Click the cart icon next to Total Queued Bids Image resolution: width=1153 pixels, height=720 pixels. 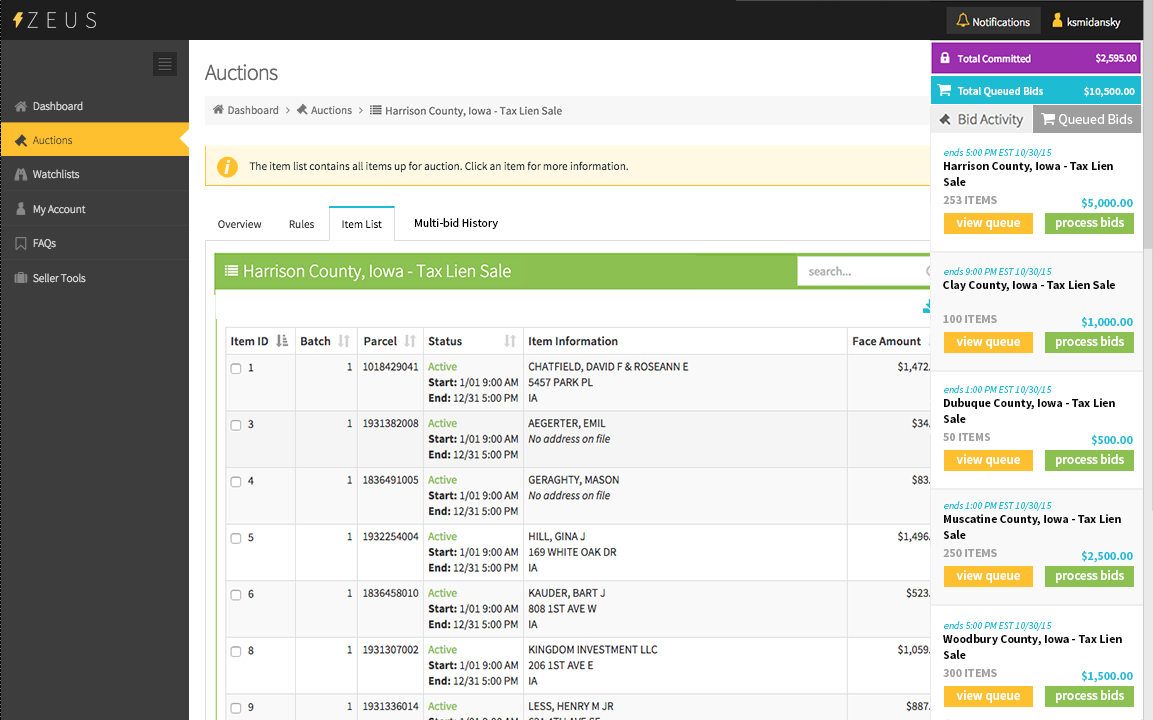945,90
